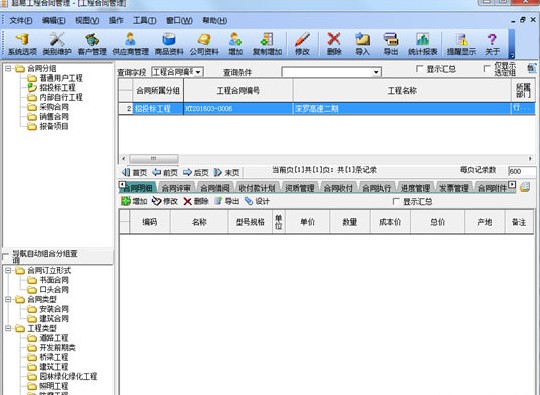Collapse the 合同类型 tree node
This screenshot has height=395, width=540.
point(8,300)
